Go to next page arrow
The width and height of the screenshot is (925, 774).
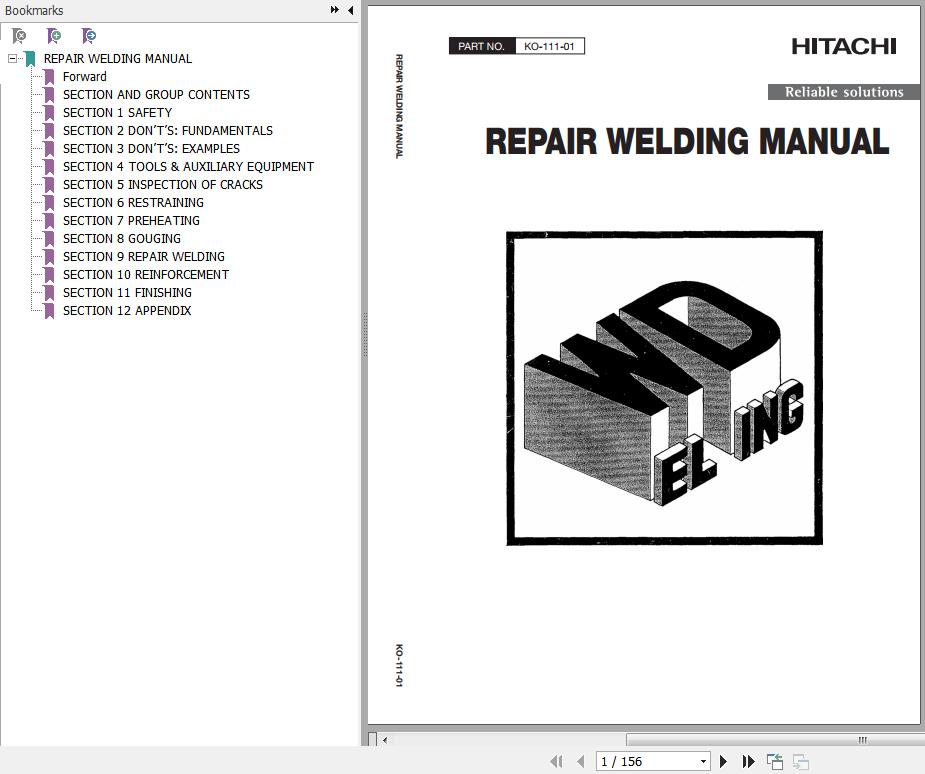coord(723,762)
